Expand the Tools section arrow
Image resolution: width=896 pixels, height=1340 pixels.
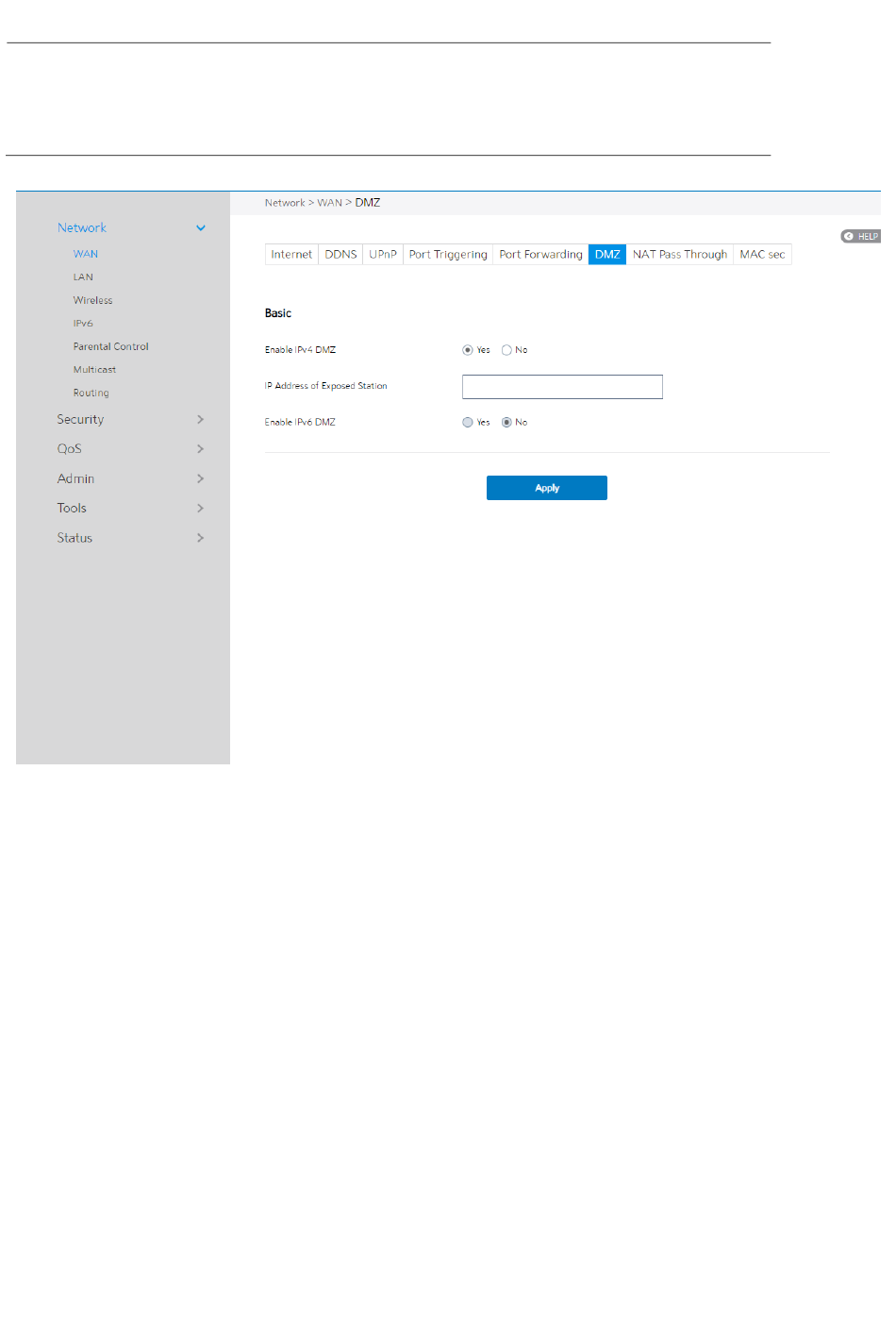pyautogui.click(x=200, y=508)
